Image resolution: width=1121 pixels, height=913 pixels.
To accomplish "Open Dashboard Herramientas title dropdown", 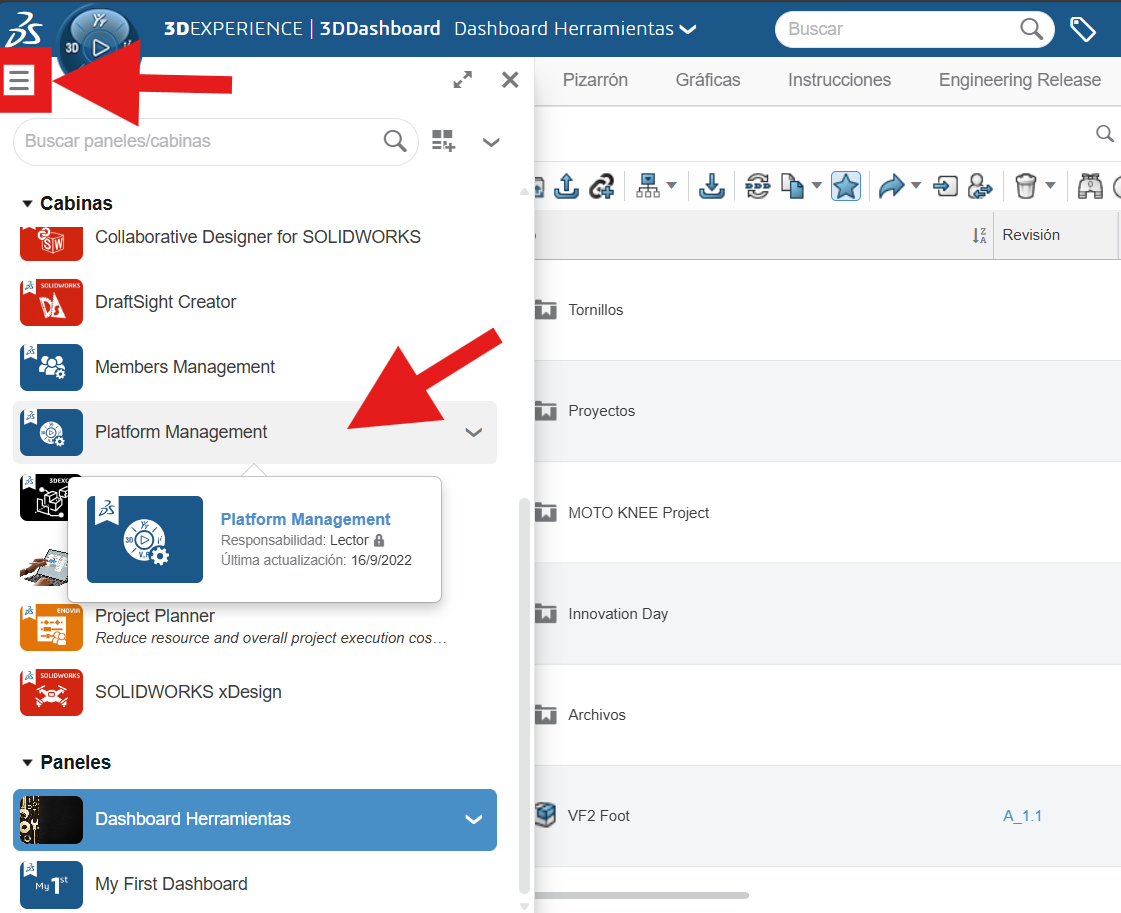I will click(x=688, y=29).
